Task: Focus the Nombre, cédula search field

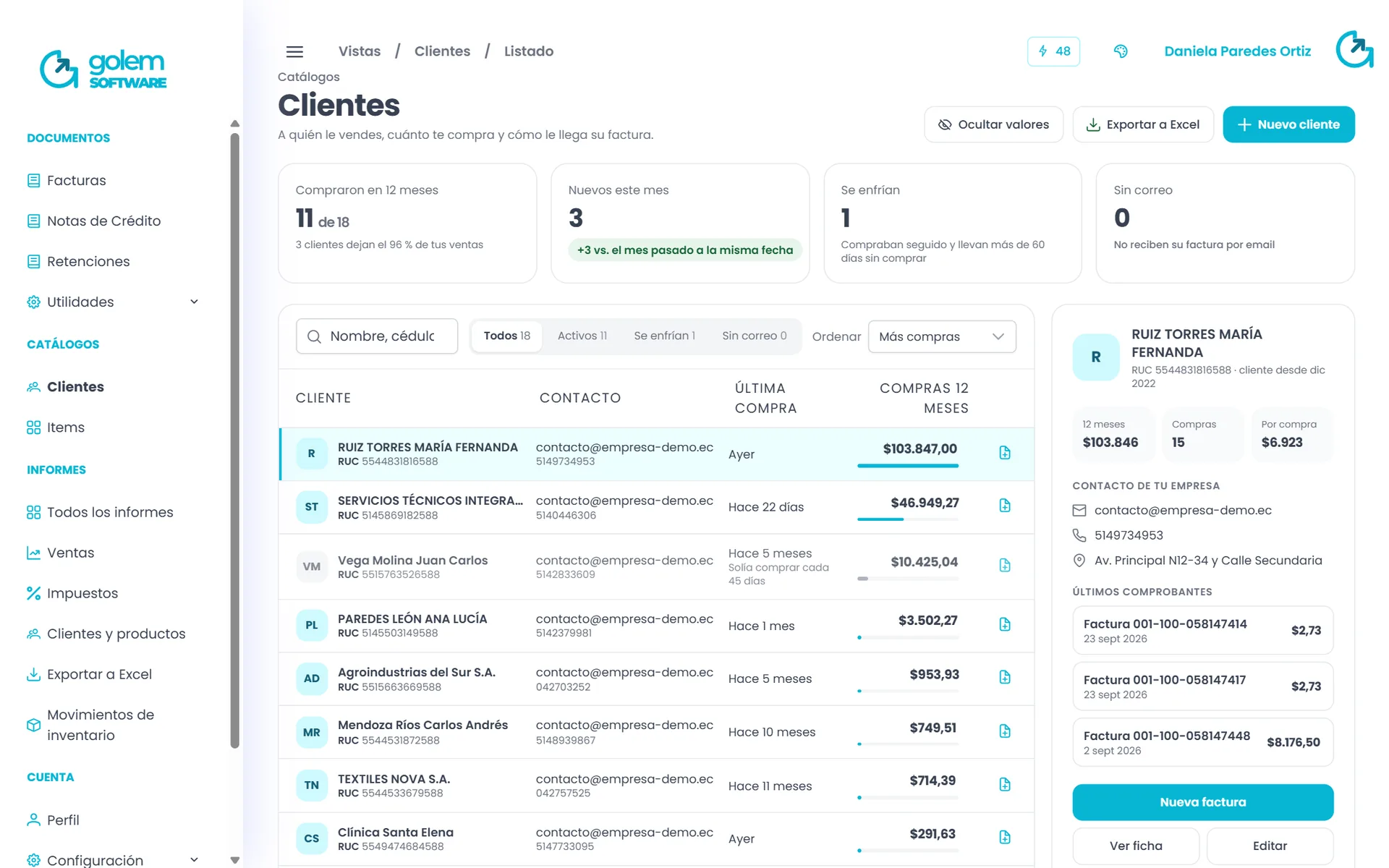Action: [377, 336]
